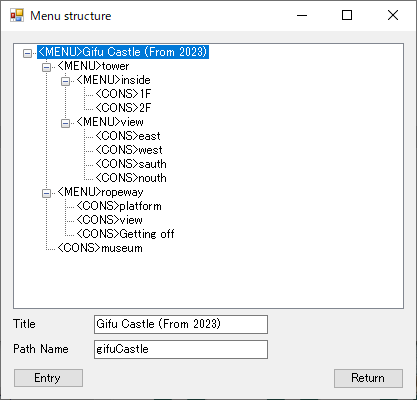Image resolution: width=417 pixels, height=400 pixels.
Task: Click the Menu structure app icon in title bar
Action: coord(17,15)
